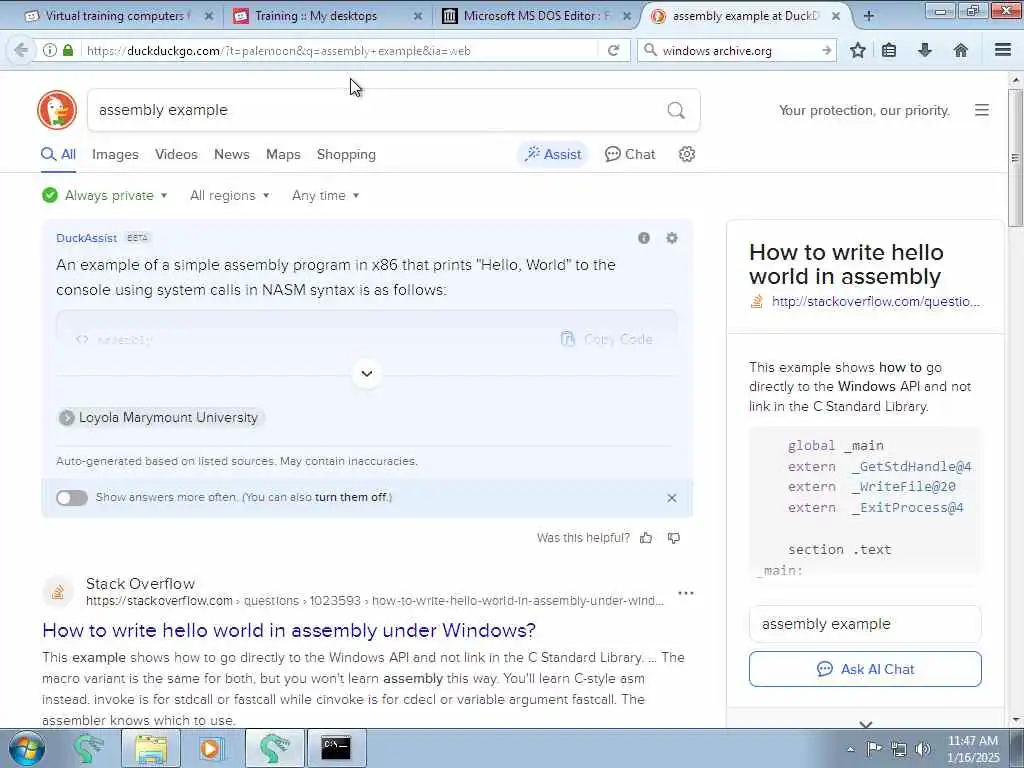Show hidden tray icons arrow
Image resolution: width=1024 pixels, height=768 pixels.
(850, 749)
